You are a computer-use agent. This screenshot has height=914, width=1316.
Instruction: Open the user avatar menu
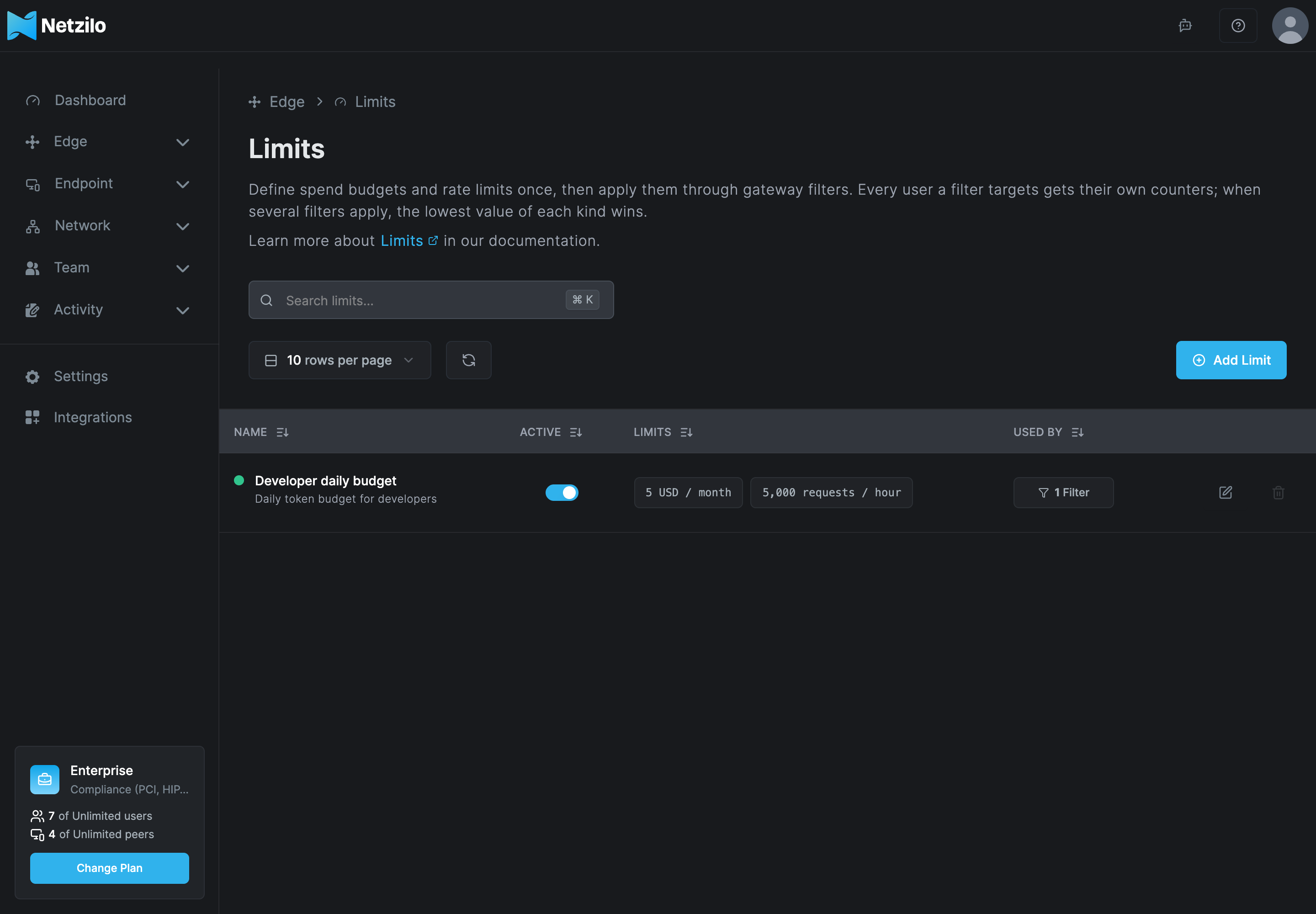(x=1289, y=26)
